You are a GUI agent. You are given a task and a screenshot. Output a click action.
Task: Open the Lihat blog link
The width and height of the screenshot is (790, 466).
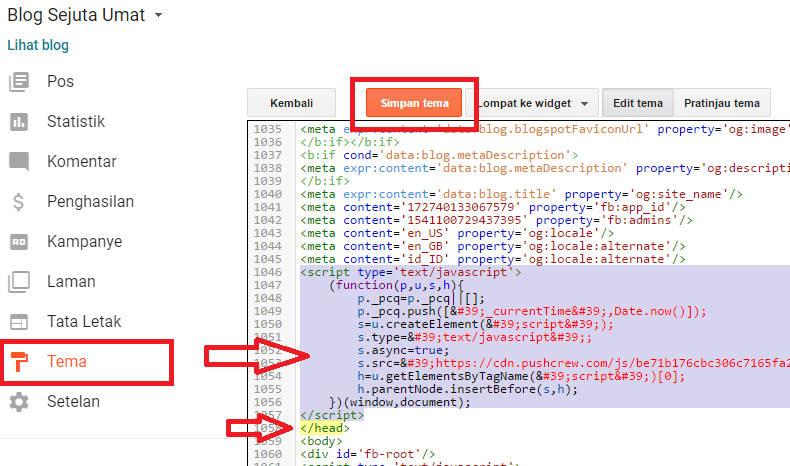[38, 45]
